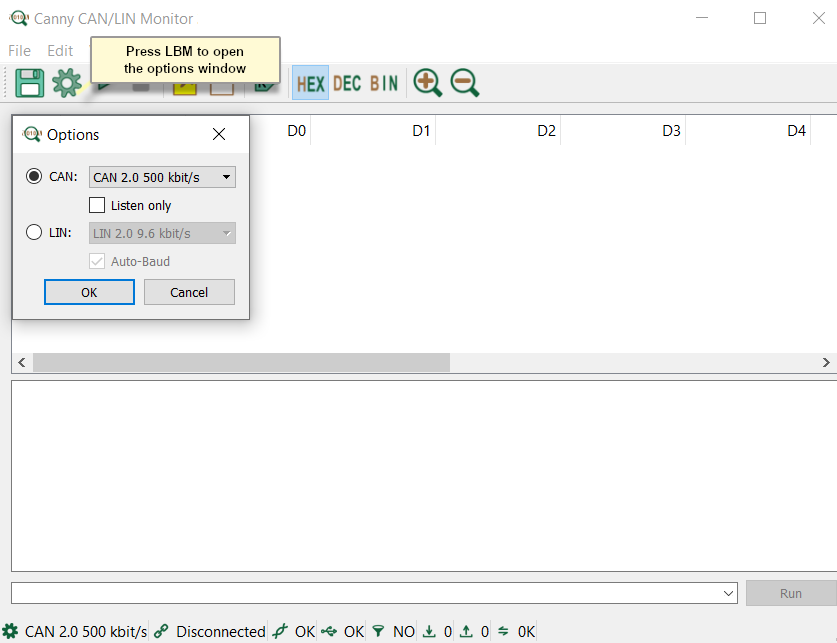Switch data display to DEC format
This screenshot has height=643, width=837.
[x=347, y=83]
